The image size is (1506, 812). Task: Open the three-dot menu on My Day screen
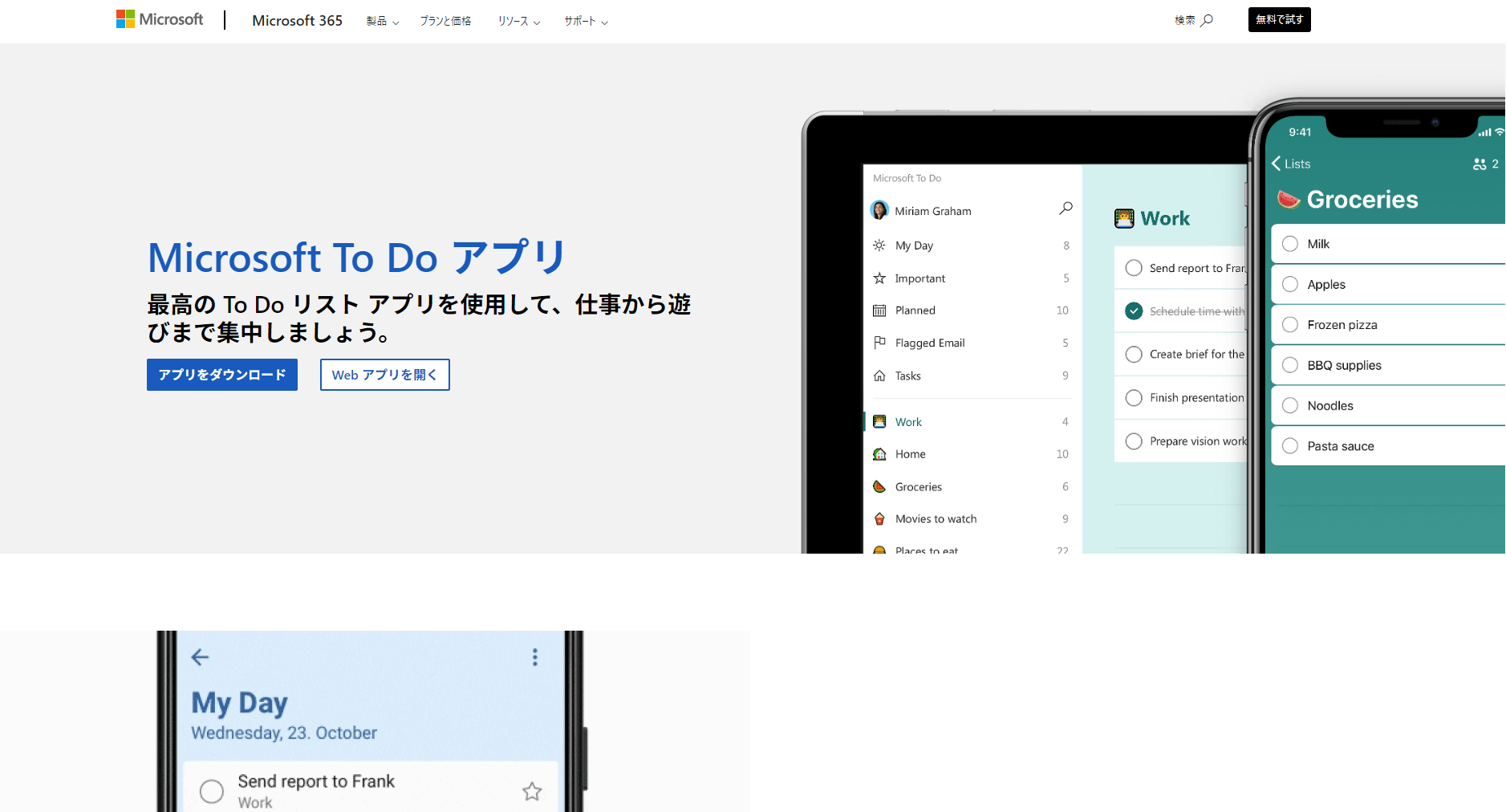tap(535, 657)
